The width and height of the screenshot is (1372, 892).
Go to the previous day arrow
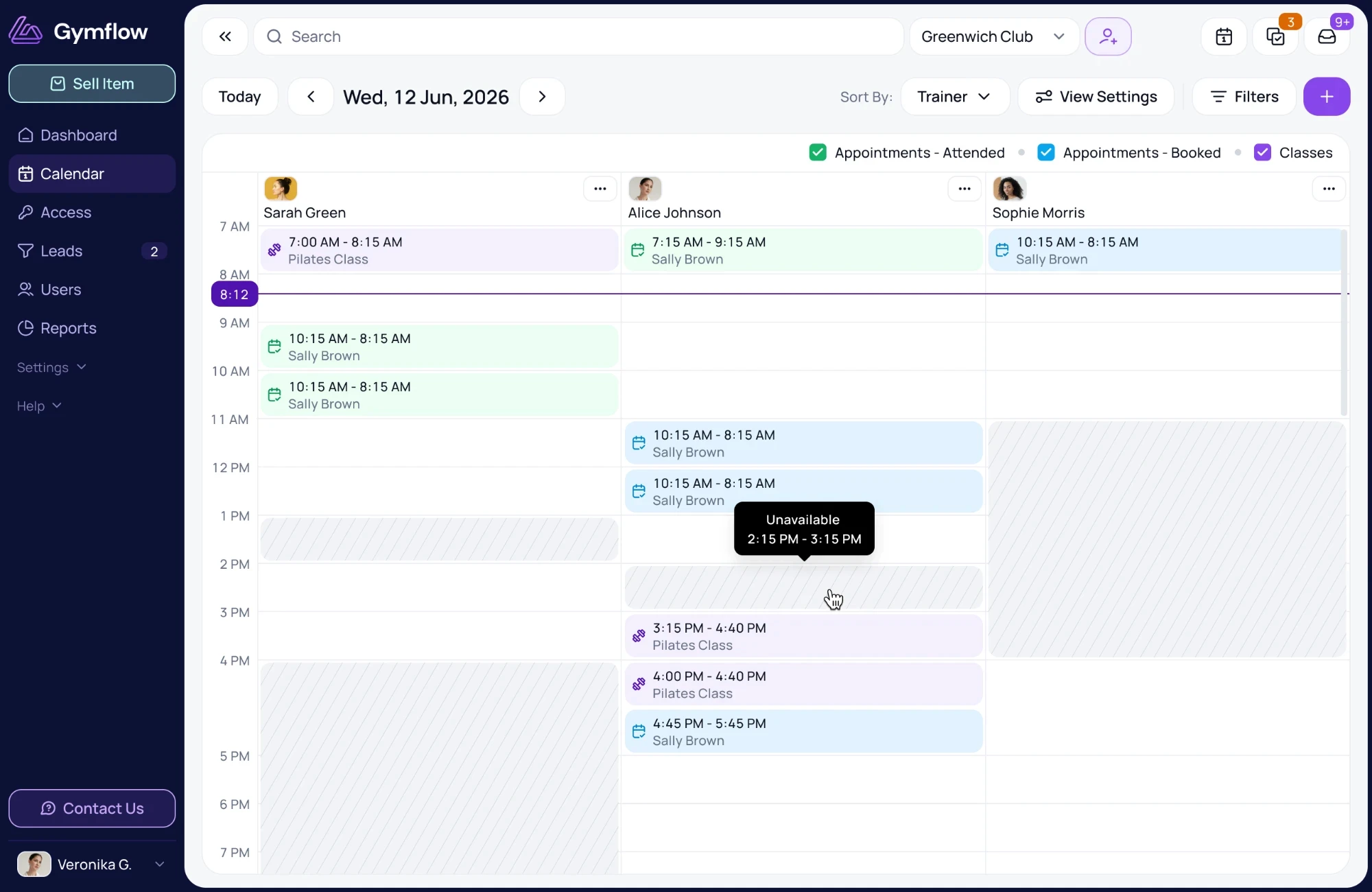point(311,97)
